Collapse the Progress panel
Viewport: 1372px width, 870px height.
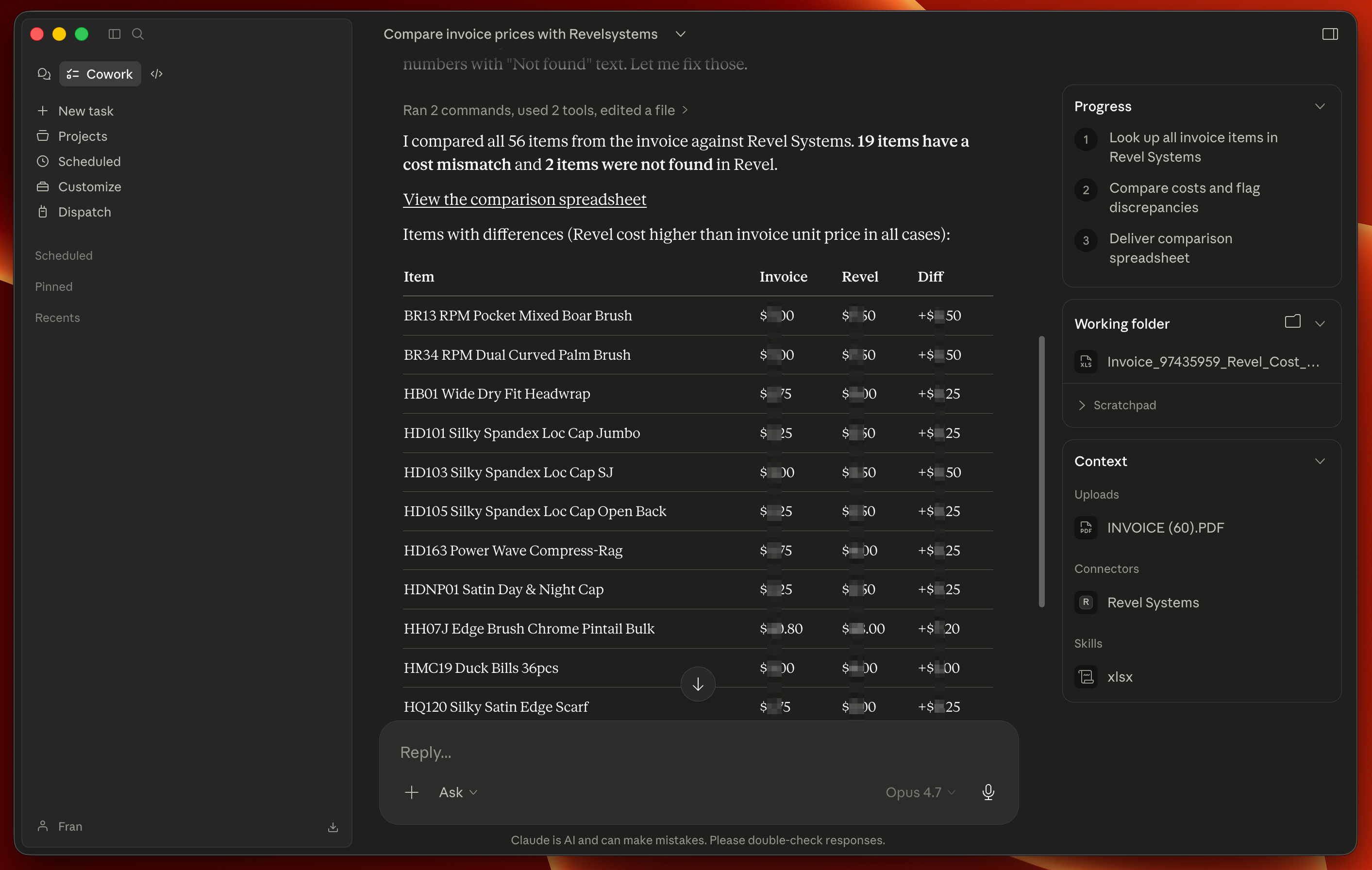[x=1320, y=106]
